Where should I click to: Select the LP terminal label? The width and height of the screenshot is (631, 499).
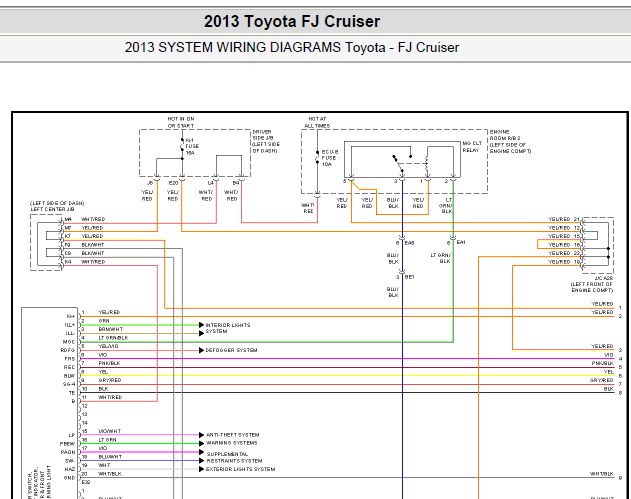tap(72, 435)
